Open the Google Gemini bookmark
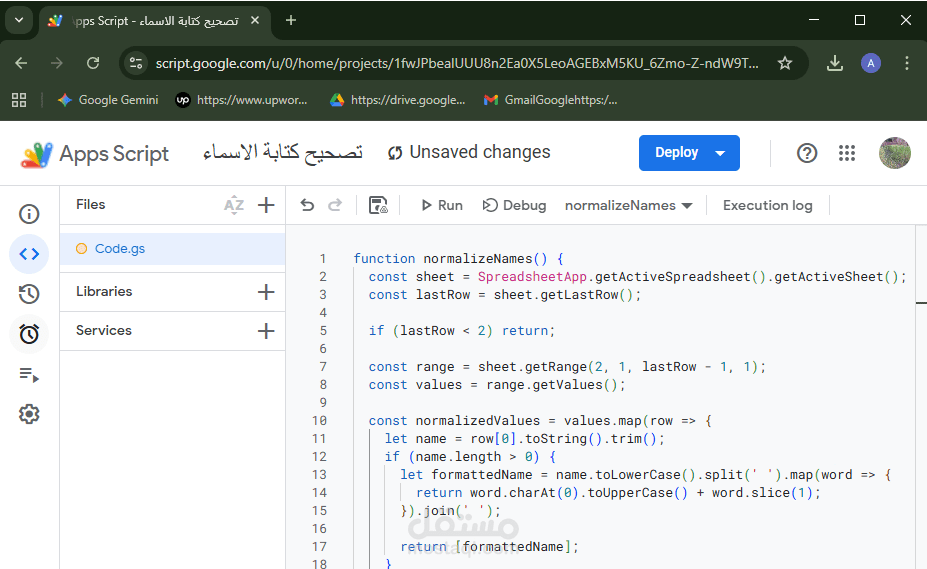 108,100
